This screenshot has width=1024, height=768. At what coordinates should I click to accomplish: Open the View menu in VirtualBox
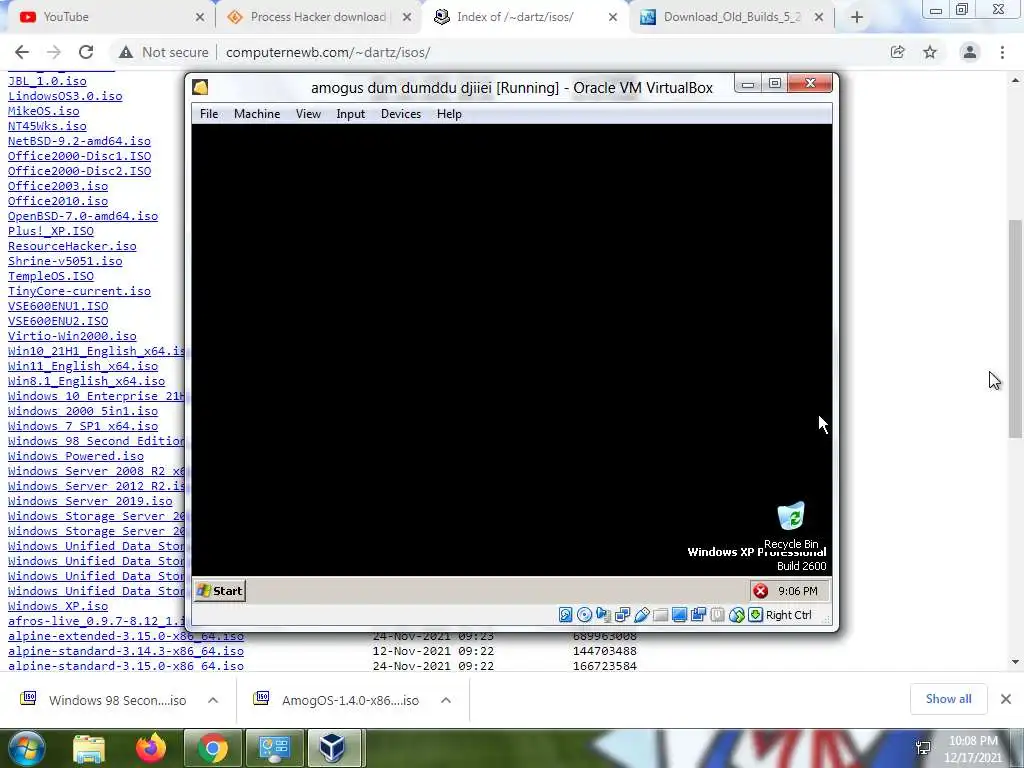click(308, 114)
